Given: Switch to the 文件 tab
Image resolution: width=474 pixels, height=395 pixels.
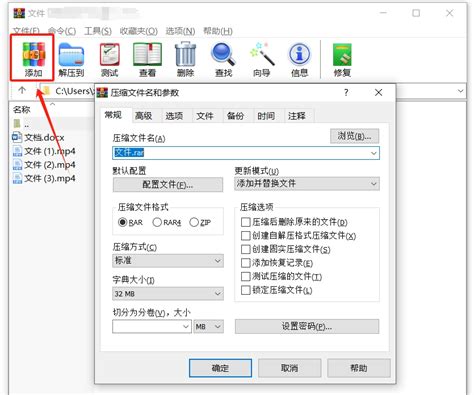Looking at the screenshot, I should pyautogui.click(x=205, y=116).
